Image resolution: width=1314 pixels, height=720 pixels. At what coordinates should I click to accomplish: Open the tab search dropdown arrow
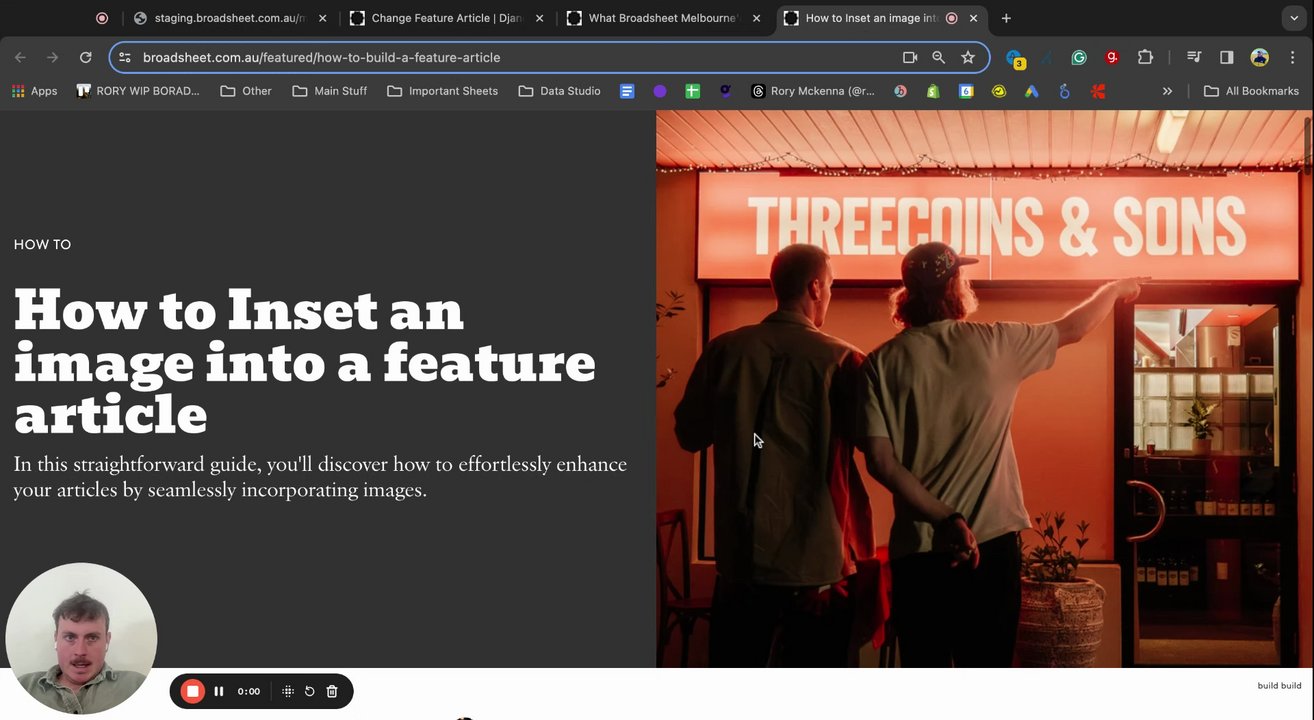(x=1294, y=18)
